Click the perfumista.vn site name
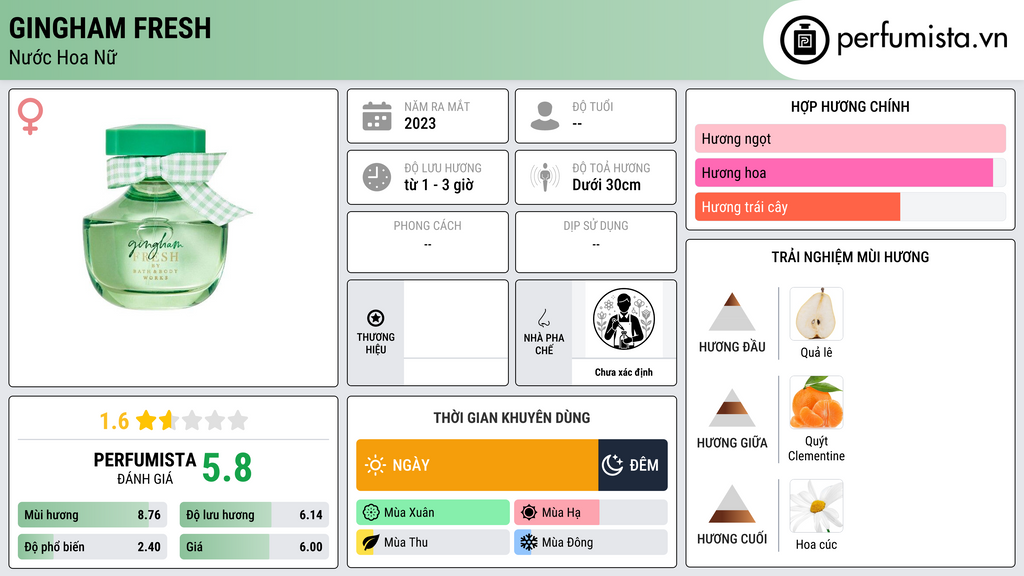Image resolution: width=1024 pixels, height=576 pixels. (922, 38)
